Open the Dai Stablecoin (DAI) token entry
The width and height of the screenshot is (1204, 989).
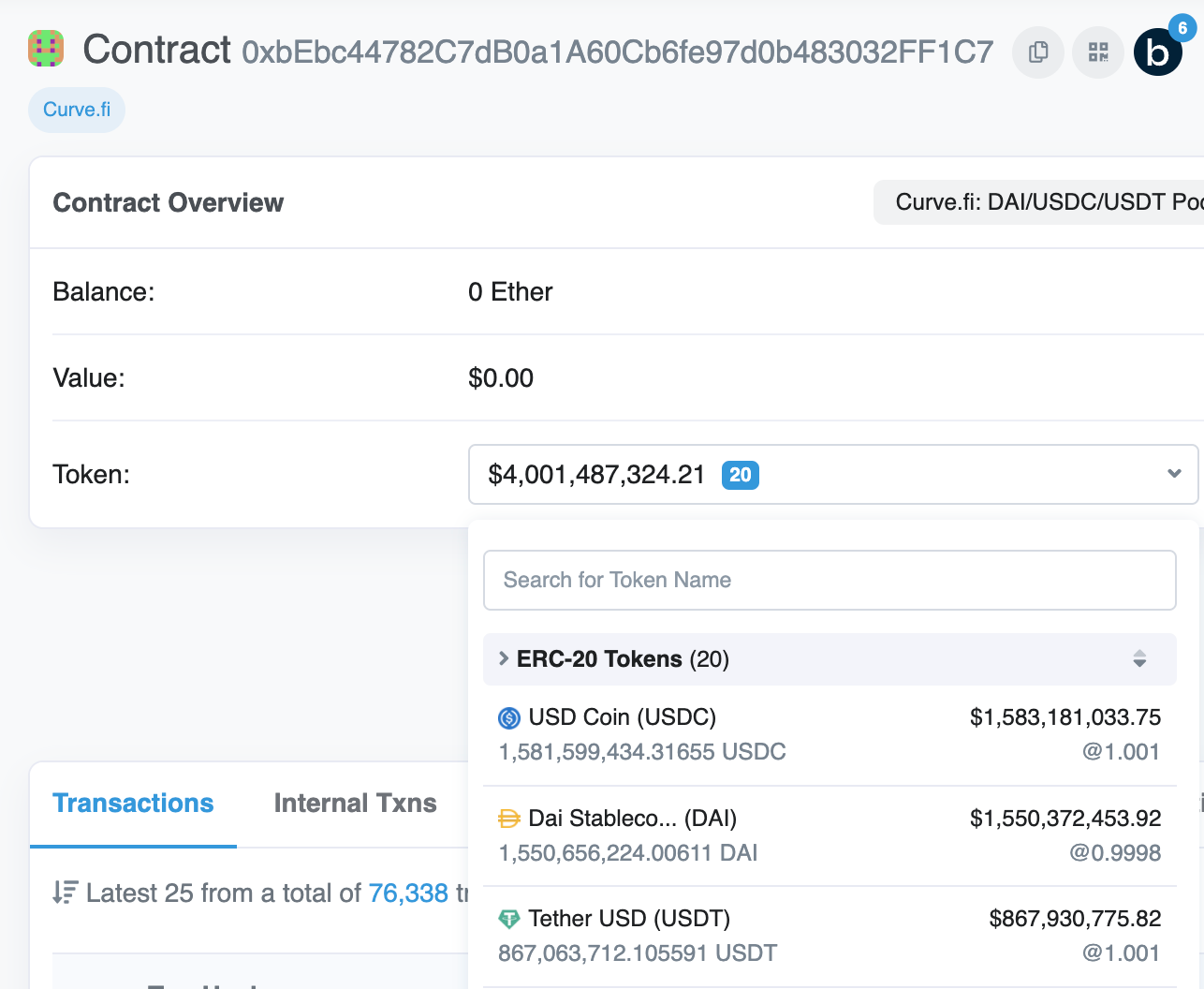point(830,836)
